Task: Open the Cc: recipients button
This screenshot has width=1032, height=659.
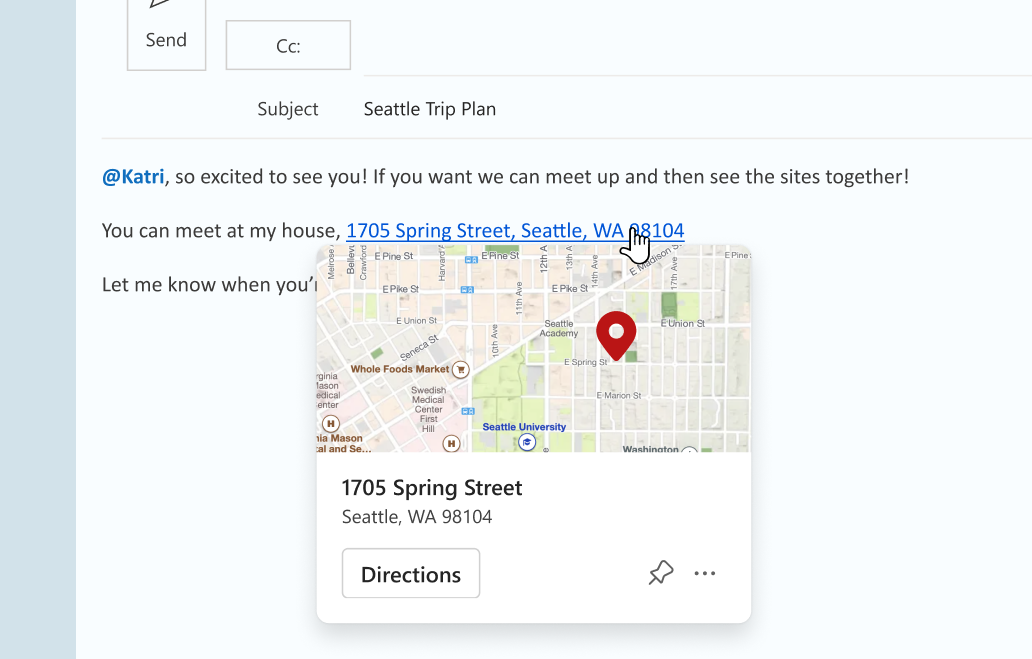Action: pos(288,45)
